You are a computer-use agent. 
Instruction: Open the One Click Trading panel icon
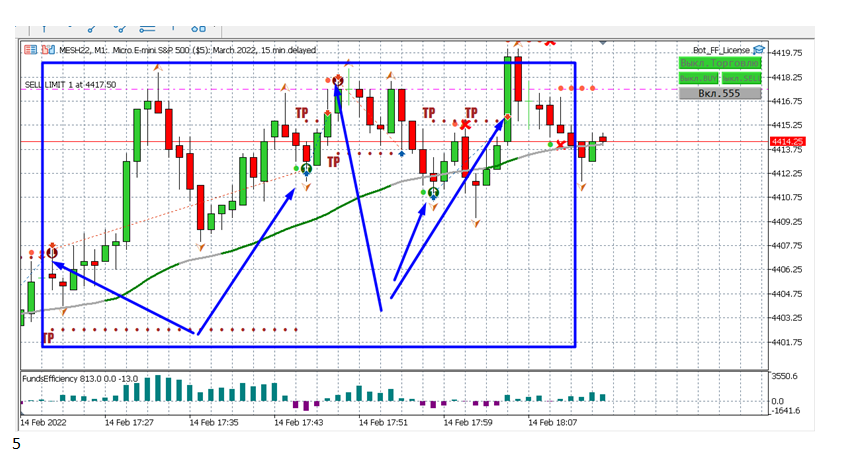point(31,50)
